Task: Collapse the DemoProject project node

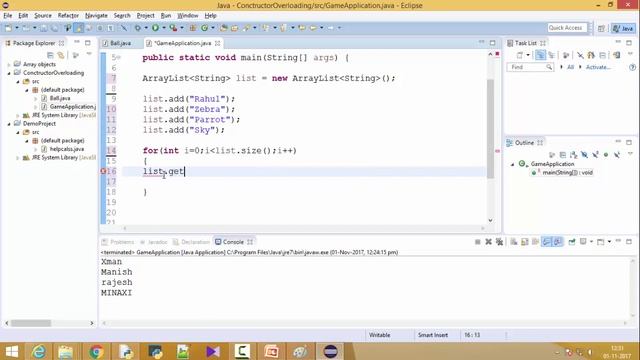Action: 9,124
